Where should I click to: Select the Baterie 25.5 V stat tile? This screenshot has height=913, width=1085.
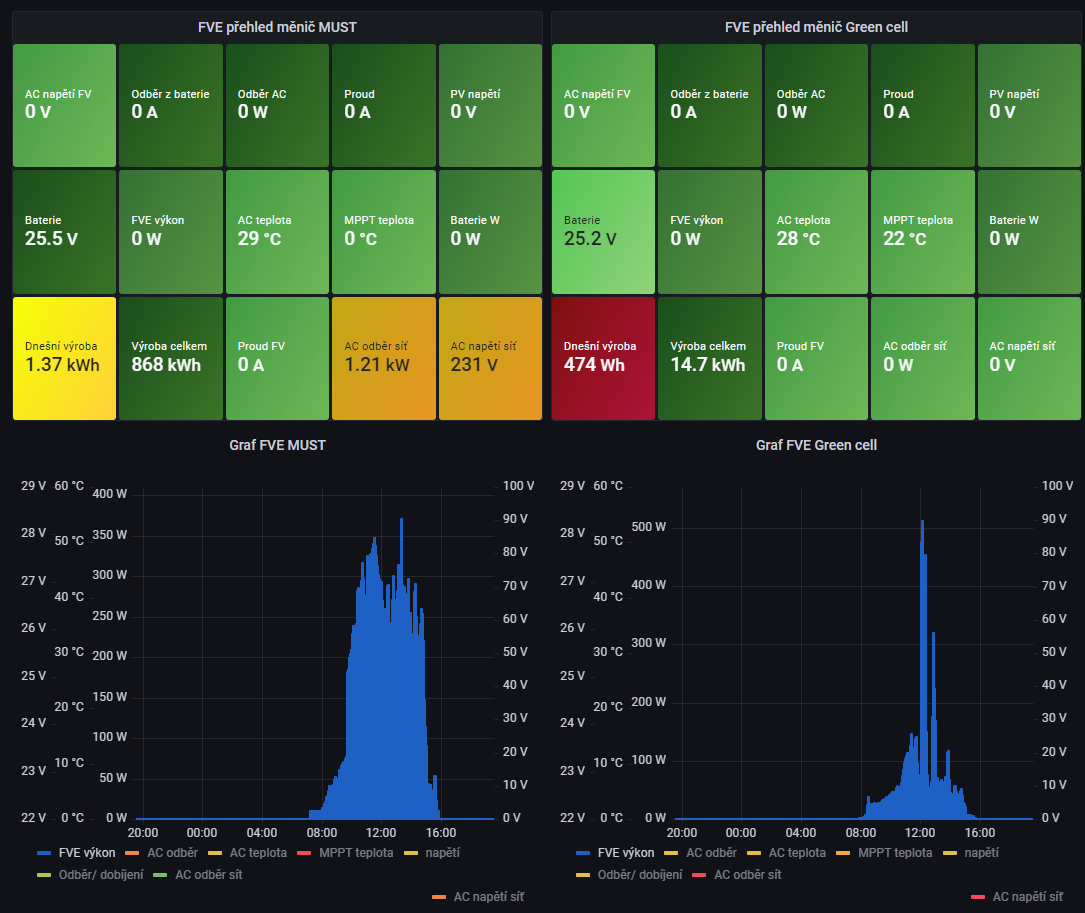pyautogui.click(x=64, y=232)
